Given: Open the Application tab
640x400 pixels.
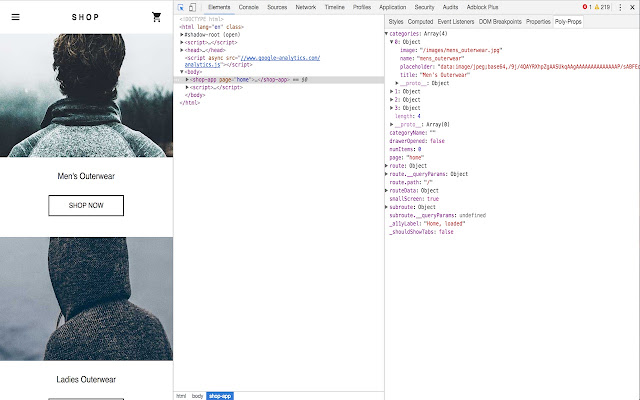Looking at the screenshot, I should point(393,7).
